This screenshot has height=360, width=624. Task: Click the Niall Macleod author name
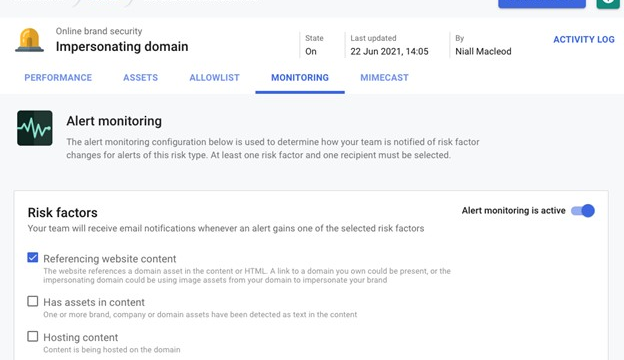click(483, 51)
